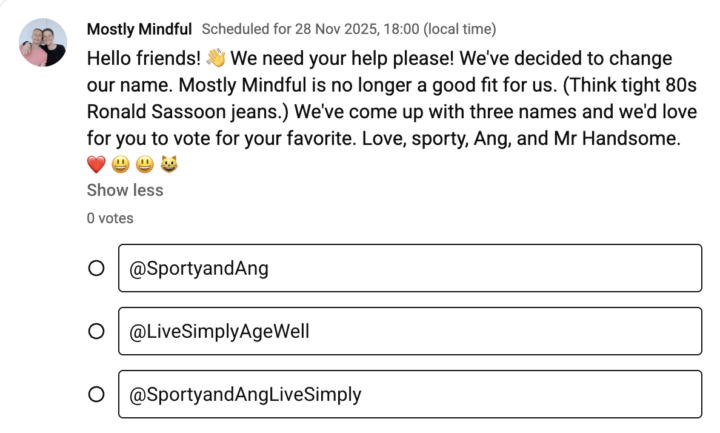
Task: Click the @LiveSimplyAgeWell poll option box
Action: tap(409, 331)
